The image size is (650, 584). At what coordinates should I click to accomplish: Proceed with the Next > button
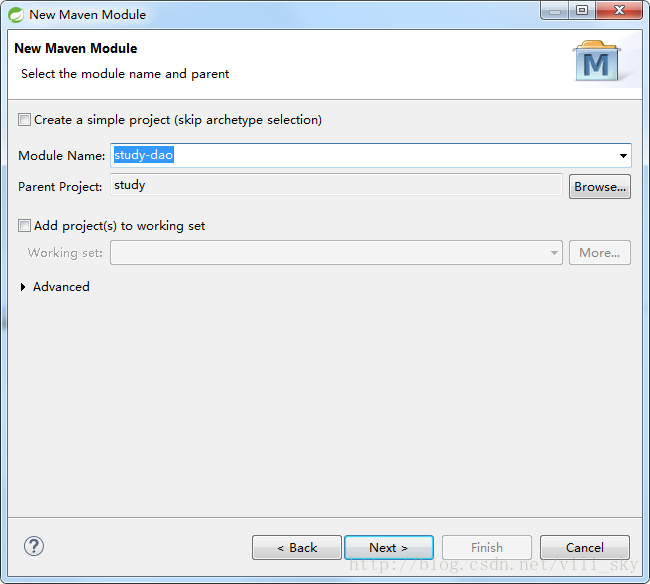389,548
